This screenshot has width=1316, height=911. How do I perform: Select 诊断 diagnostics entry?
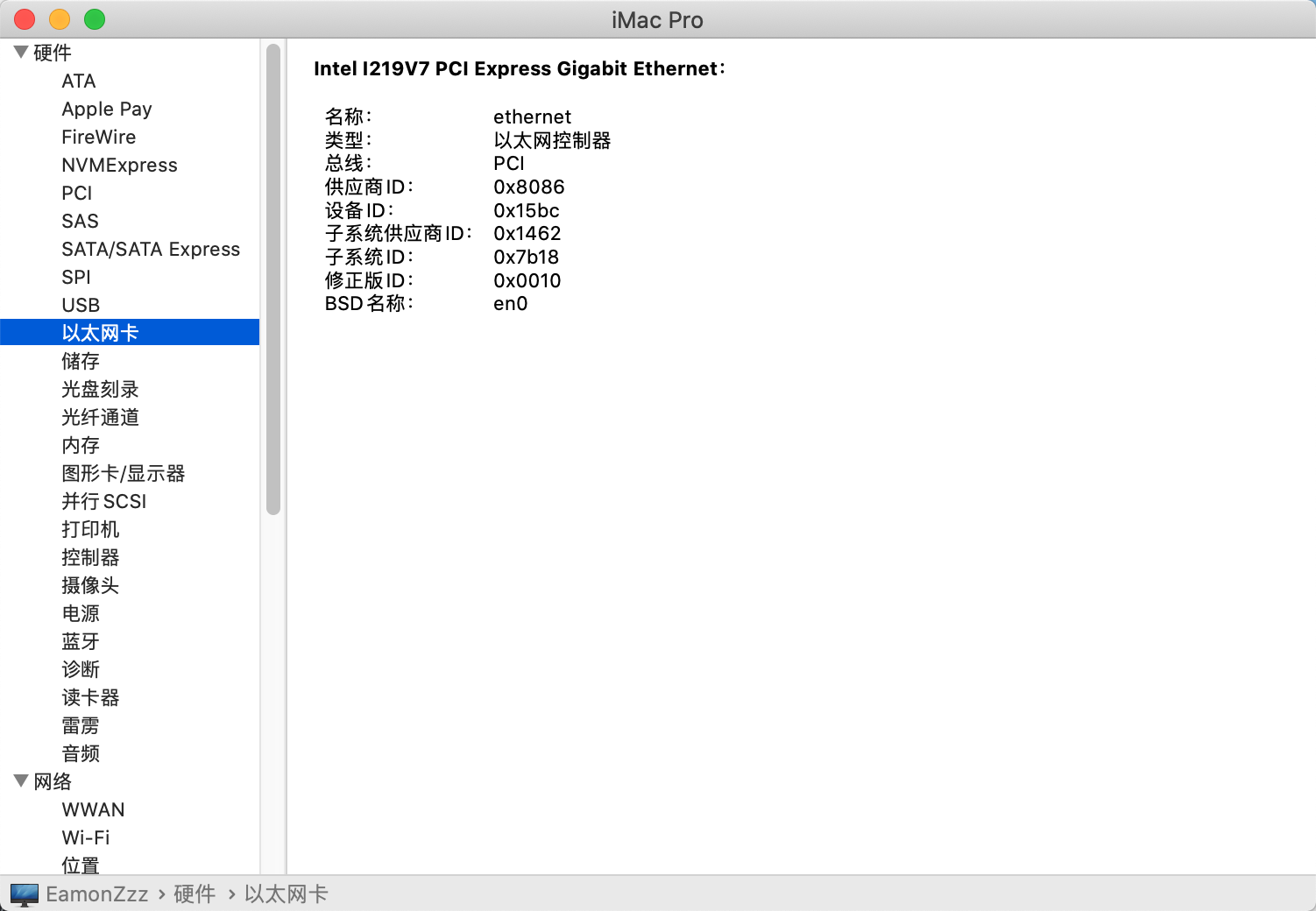pyautogui.click(x=81, y=669)
